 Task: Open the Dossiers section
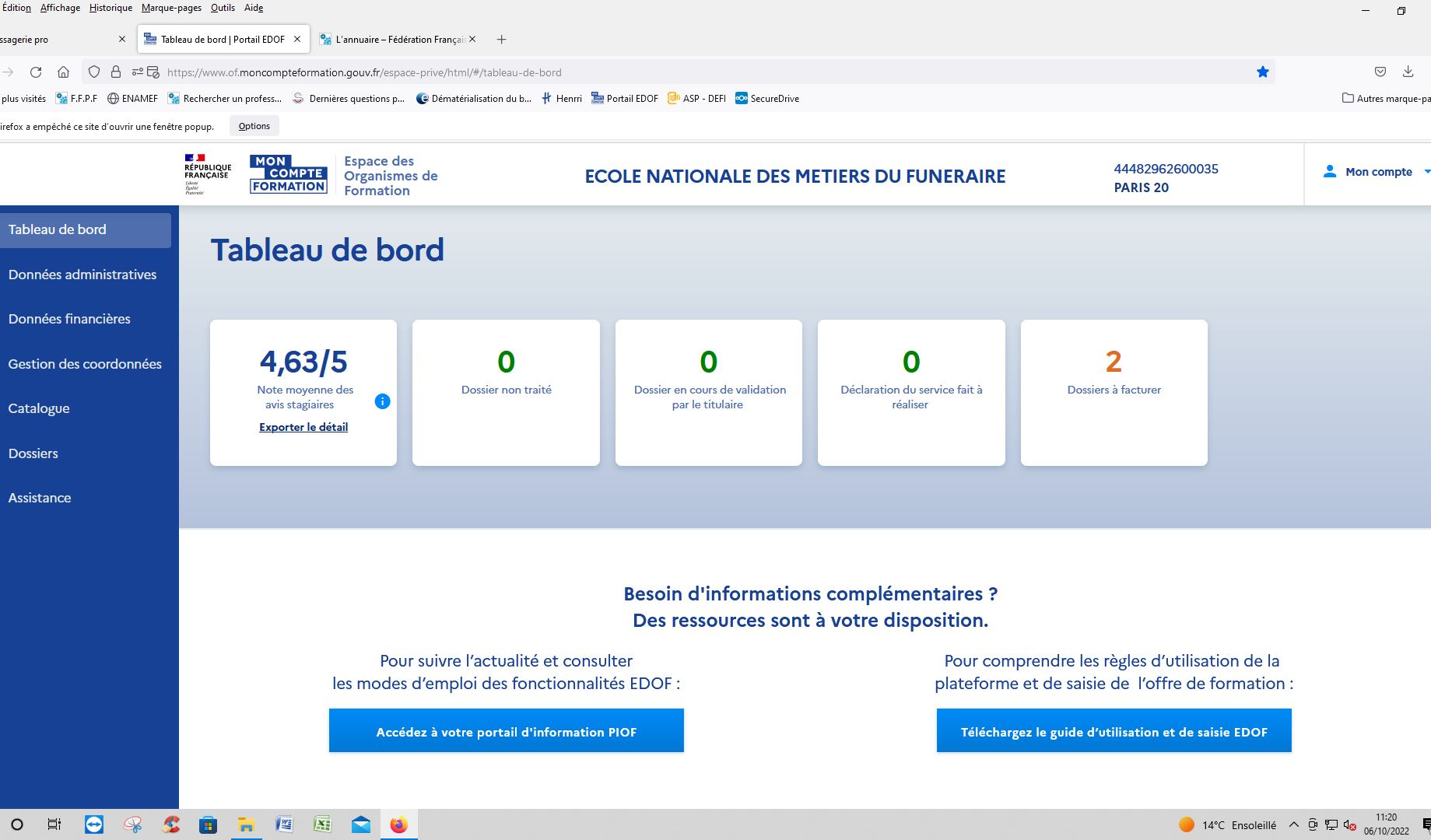coord(33,453)
